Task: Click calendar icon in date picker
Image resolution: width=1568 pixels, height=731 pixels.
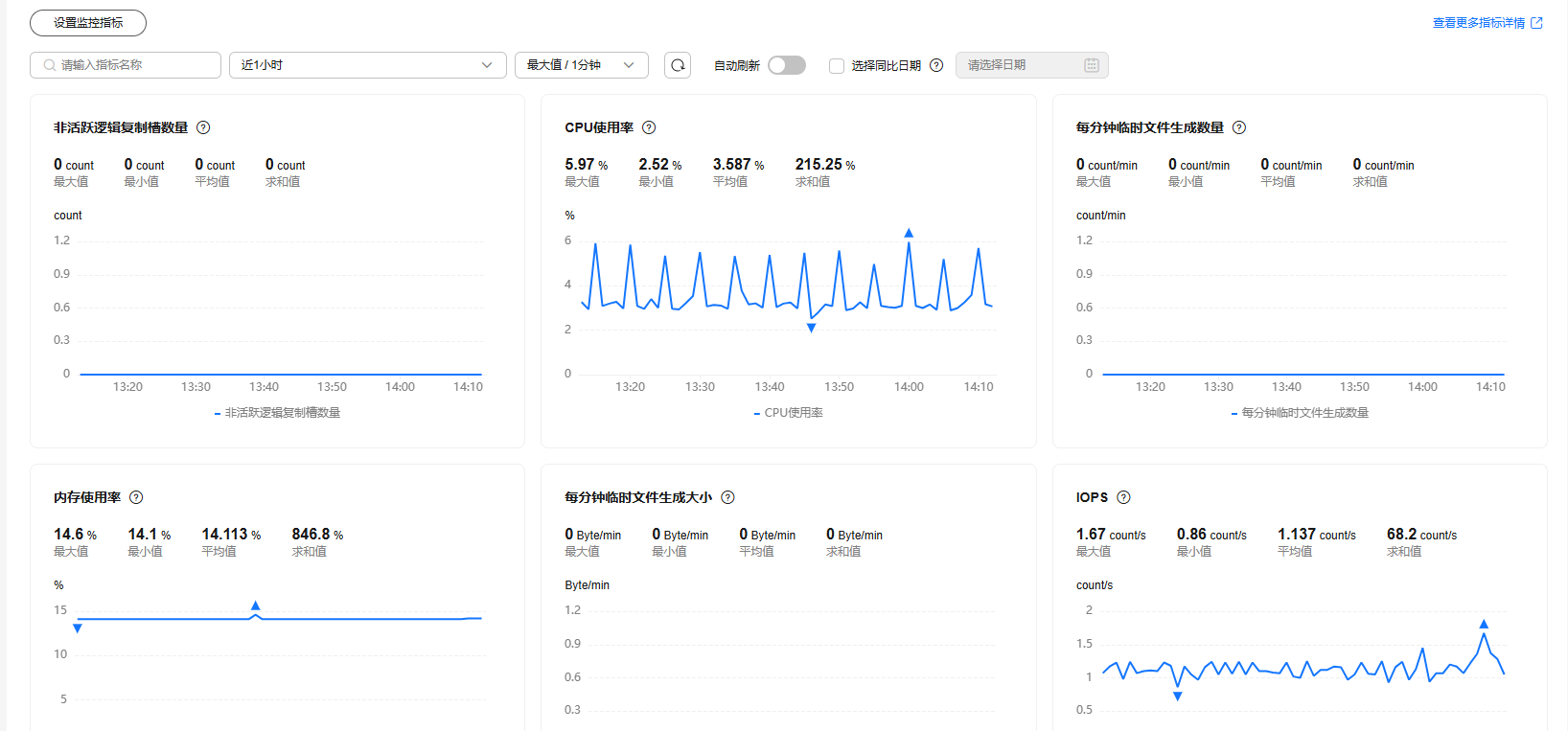Action: pyautogui.click(x=1091, y=65)
